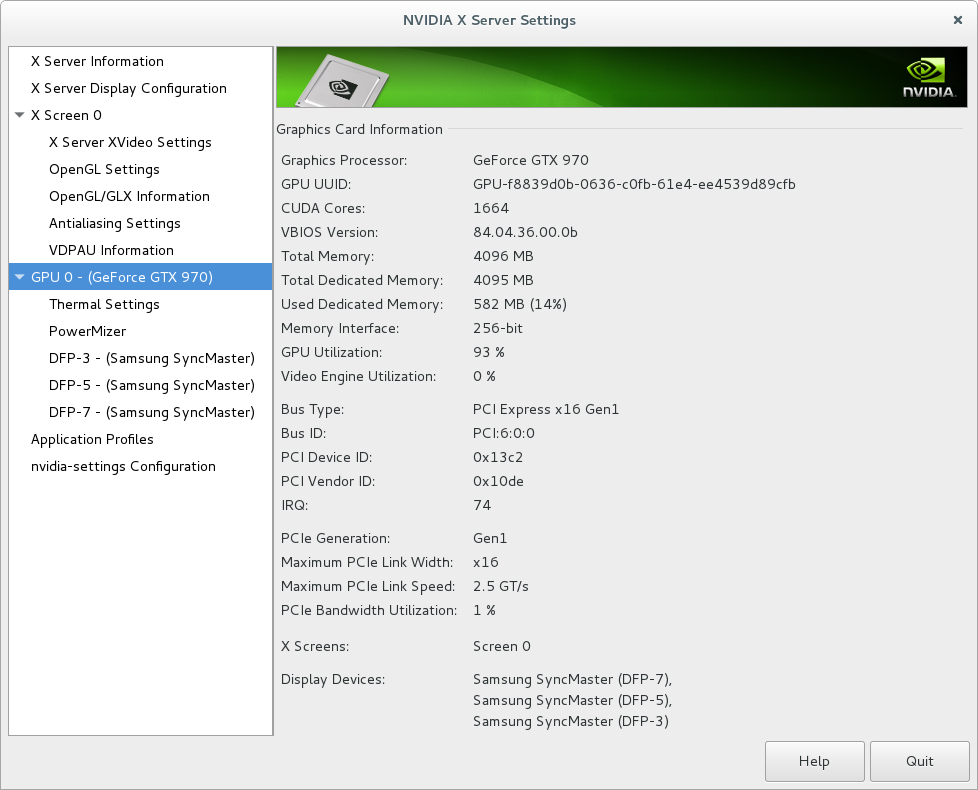
Task: Click 'Samsung SyncMaster (DFP-3)' in Display Devices
Action: click(x=571, y=721)
